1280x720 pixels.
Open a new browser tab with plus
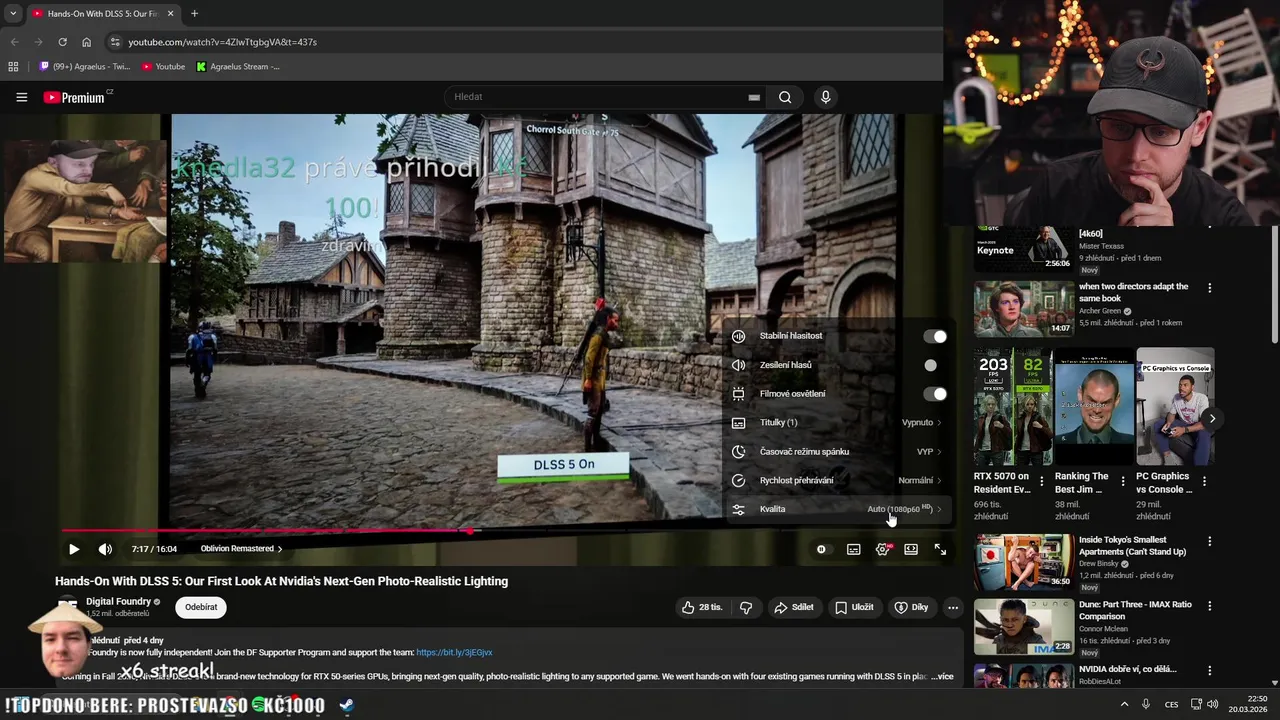[194, 14]
